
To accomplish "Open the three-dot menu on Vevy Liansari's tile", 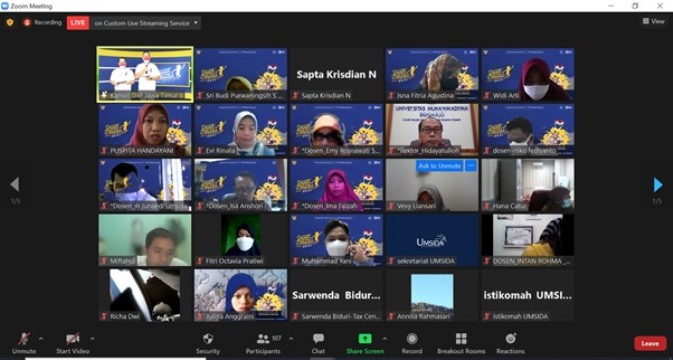I will [x=471, y=166].
